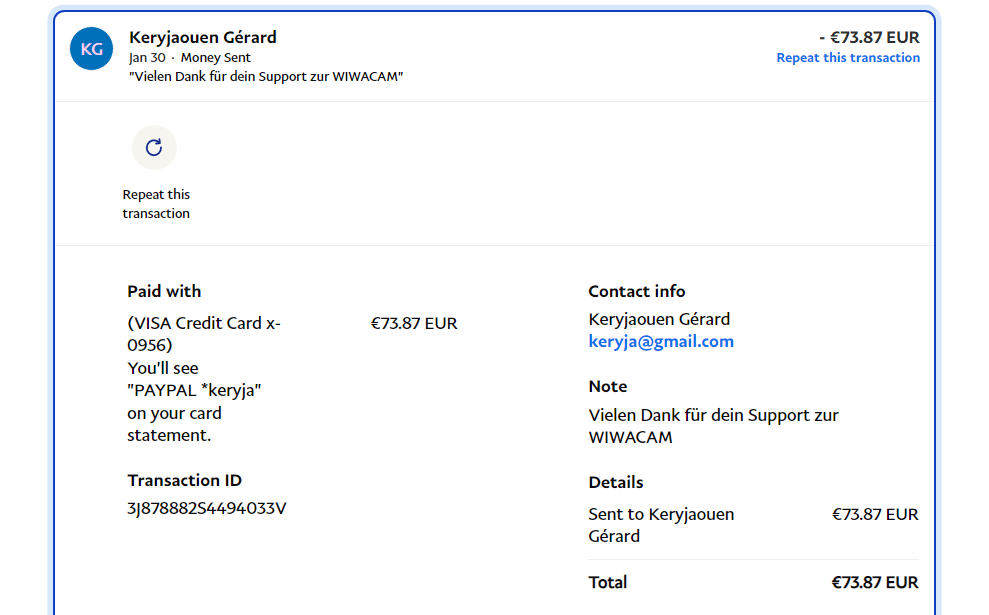Click the VISA Credit Card x-0956 text

pyautogui.click(x=204, y=334)
